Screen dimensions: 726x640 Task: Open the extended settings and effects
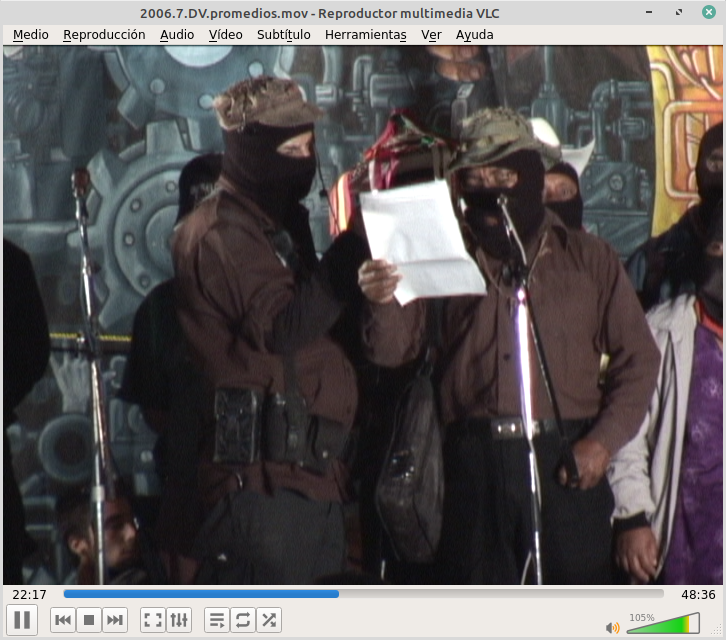coord(179,620)
